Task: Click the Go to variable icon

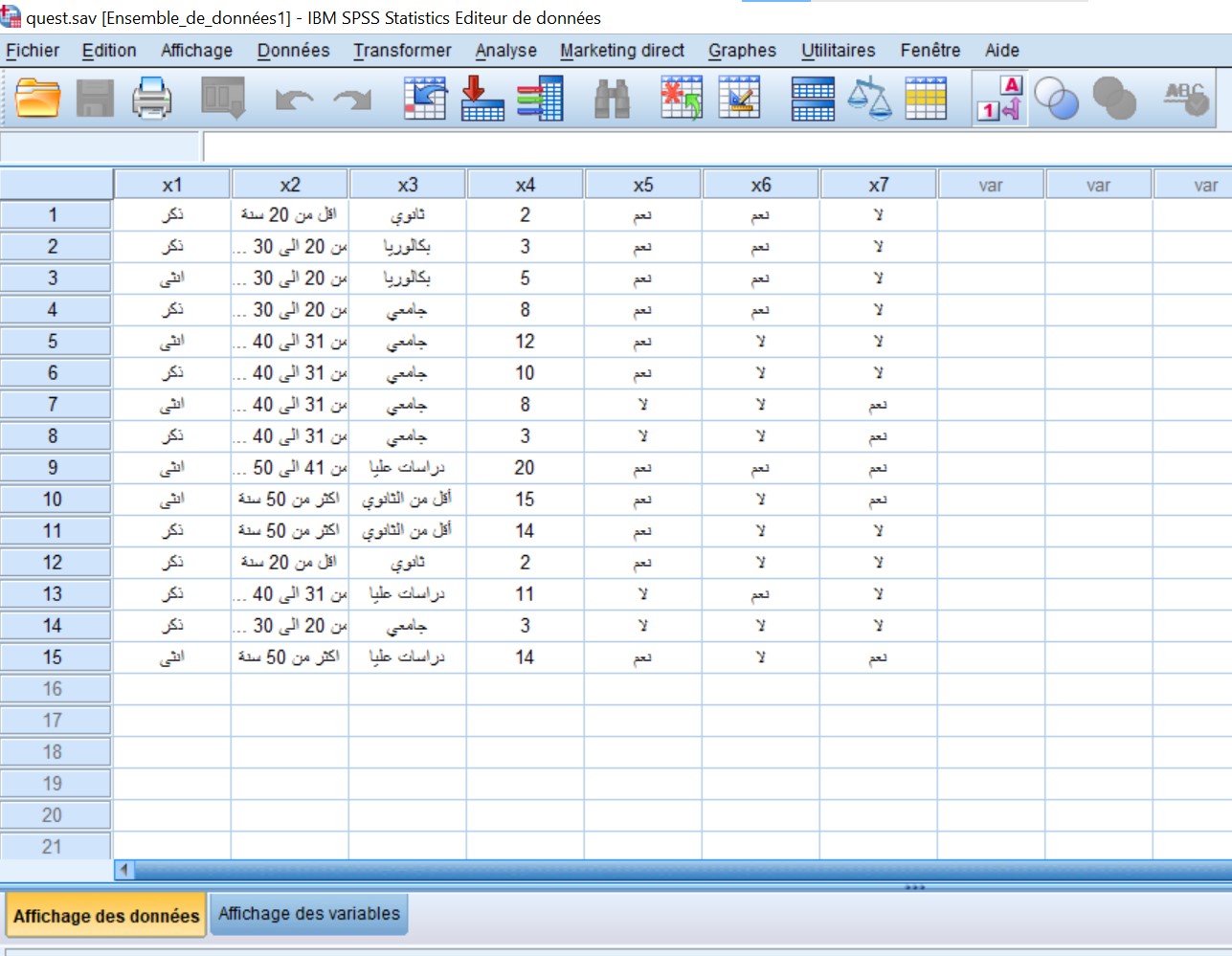Action: pos(482,98)
